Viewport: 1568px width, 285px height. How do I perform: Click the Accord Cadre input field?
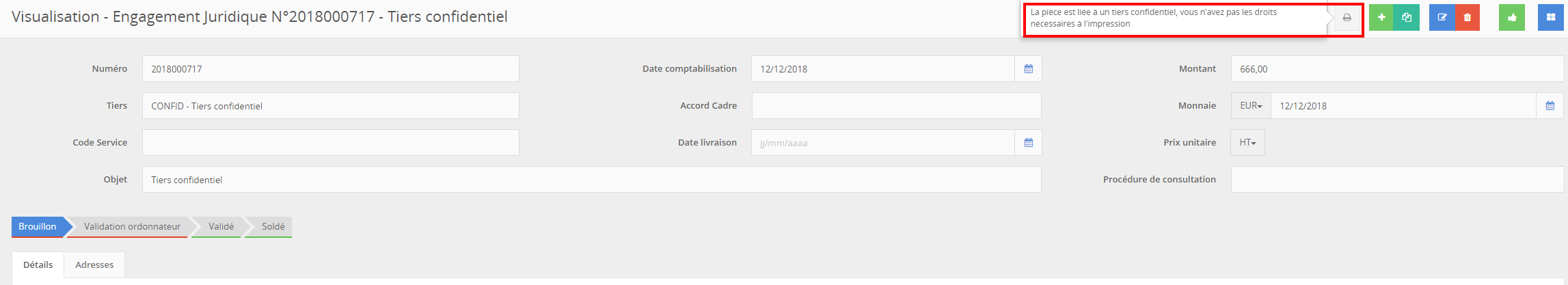896,106
